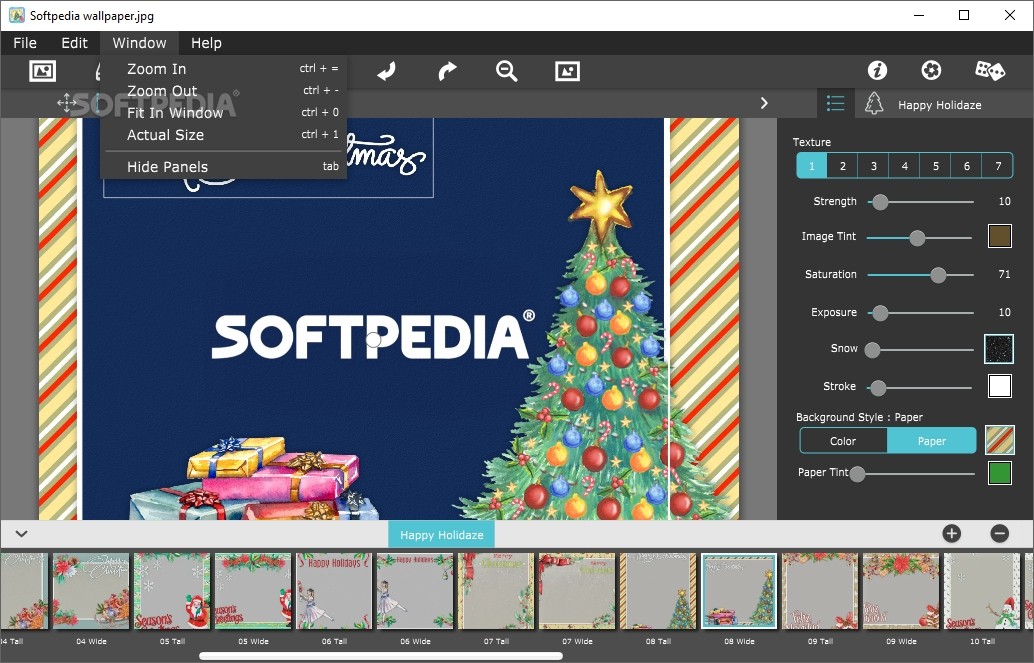Click the fit image toolbar icon
The image size is (1034, 663).
coord(567,71)
